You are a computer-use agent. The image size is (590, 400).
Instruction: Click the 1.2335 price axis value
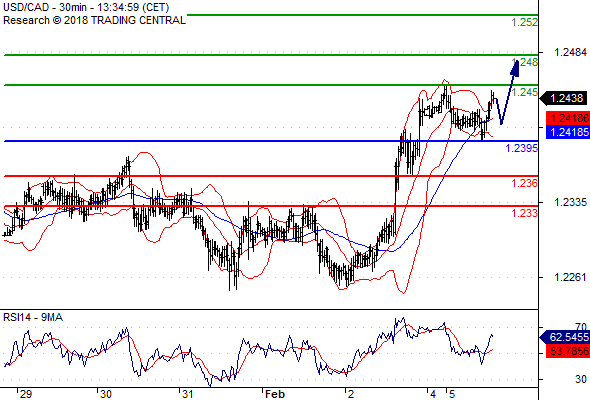pyautogui.click(x=570, y=202)
